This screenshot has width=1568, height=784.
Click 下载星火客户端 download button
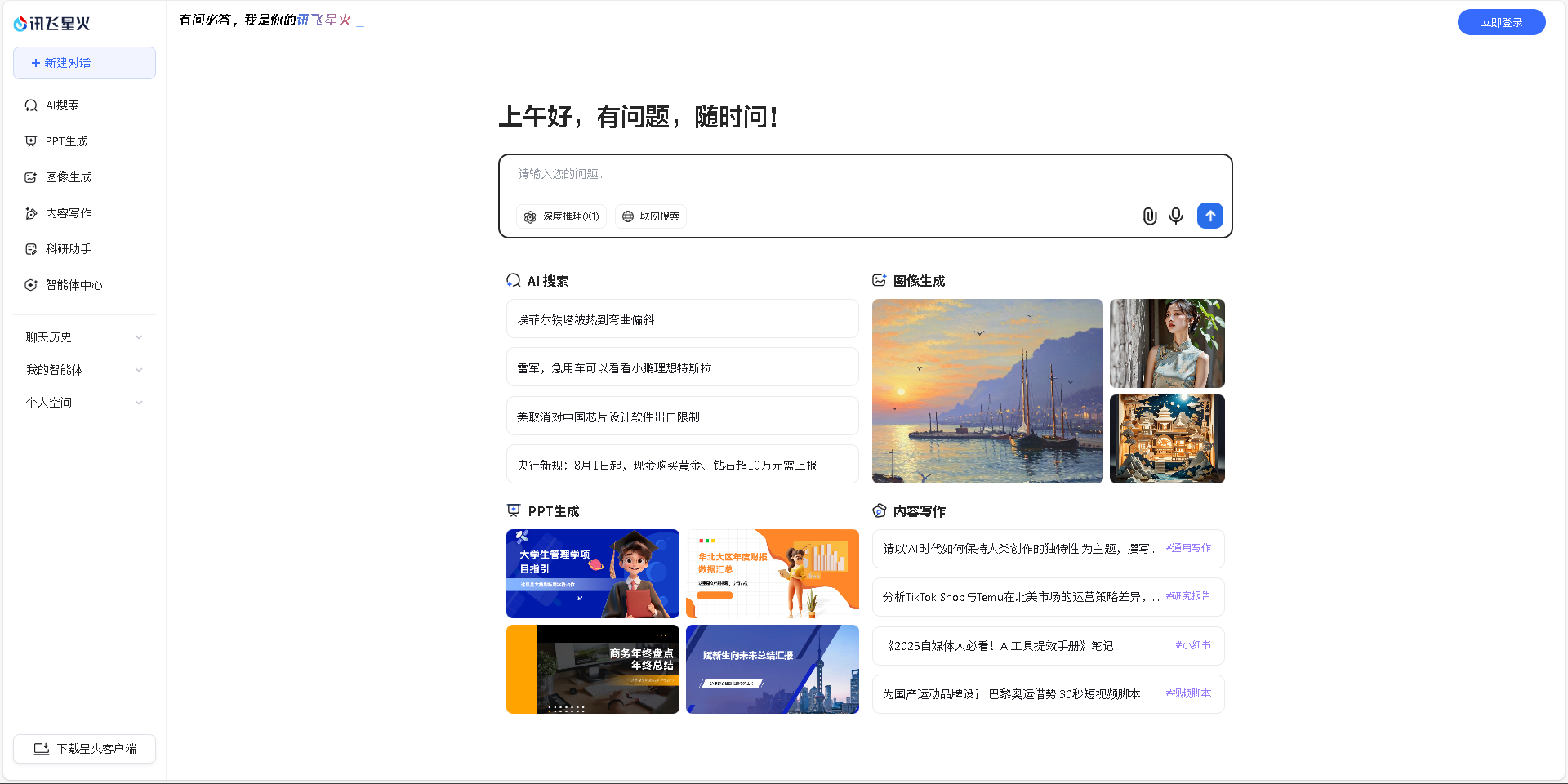pyautogui.click(x=84, y=748)
